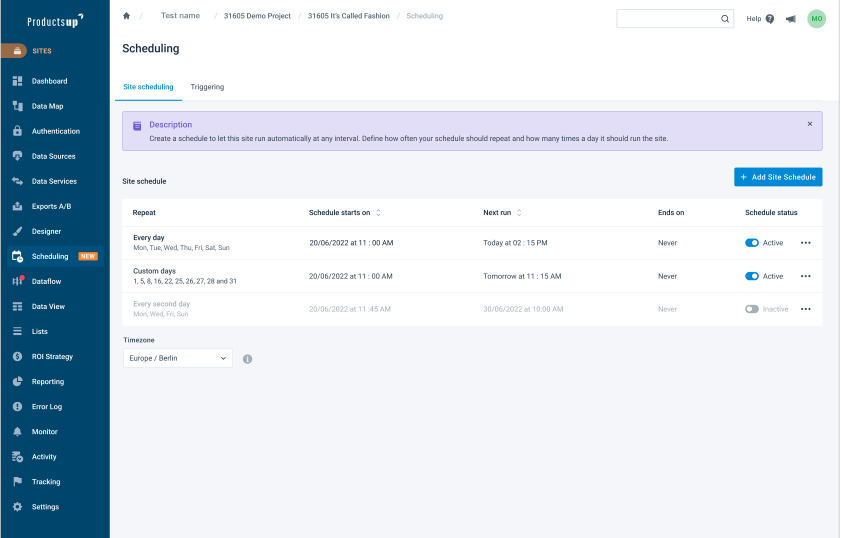Sort by Schedule starts on column
The image size is (841, 538).
tap(378, 213)
